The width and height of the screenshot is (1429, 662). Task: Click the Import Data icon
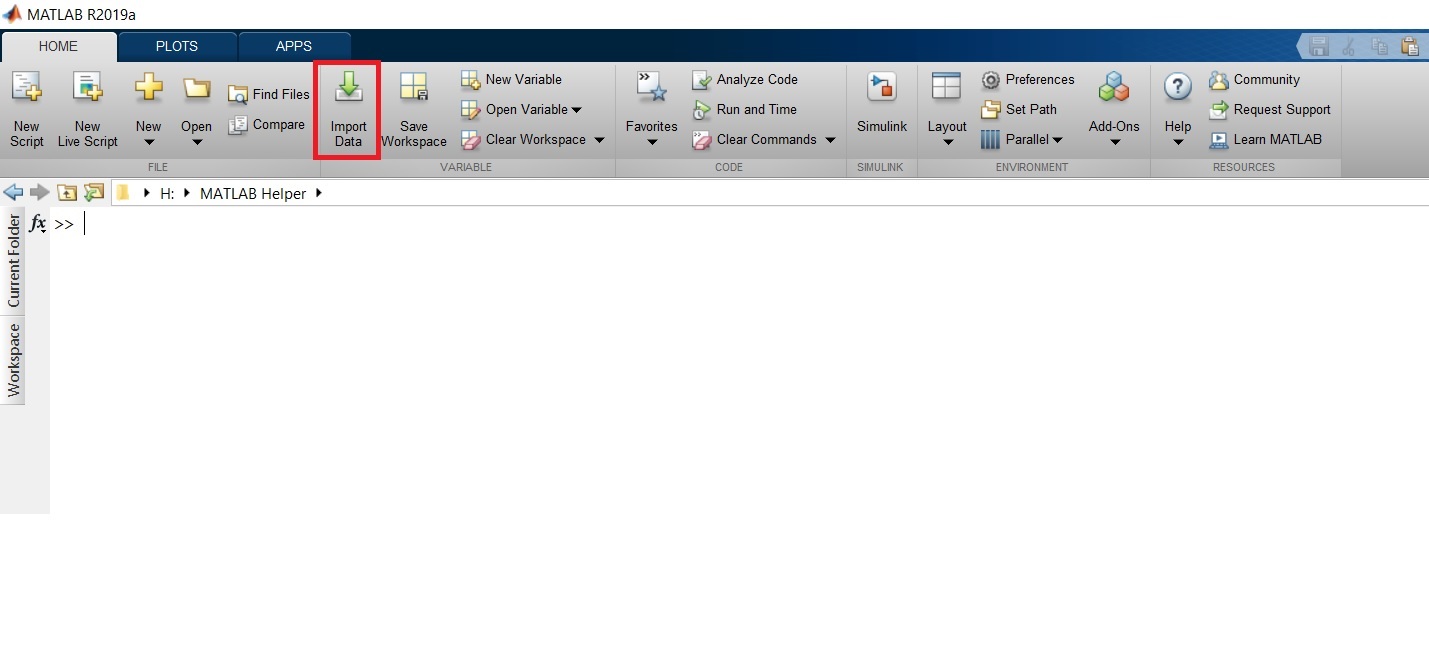click(347, 105)
